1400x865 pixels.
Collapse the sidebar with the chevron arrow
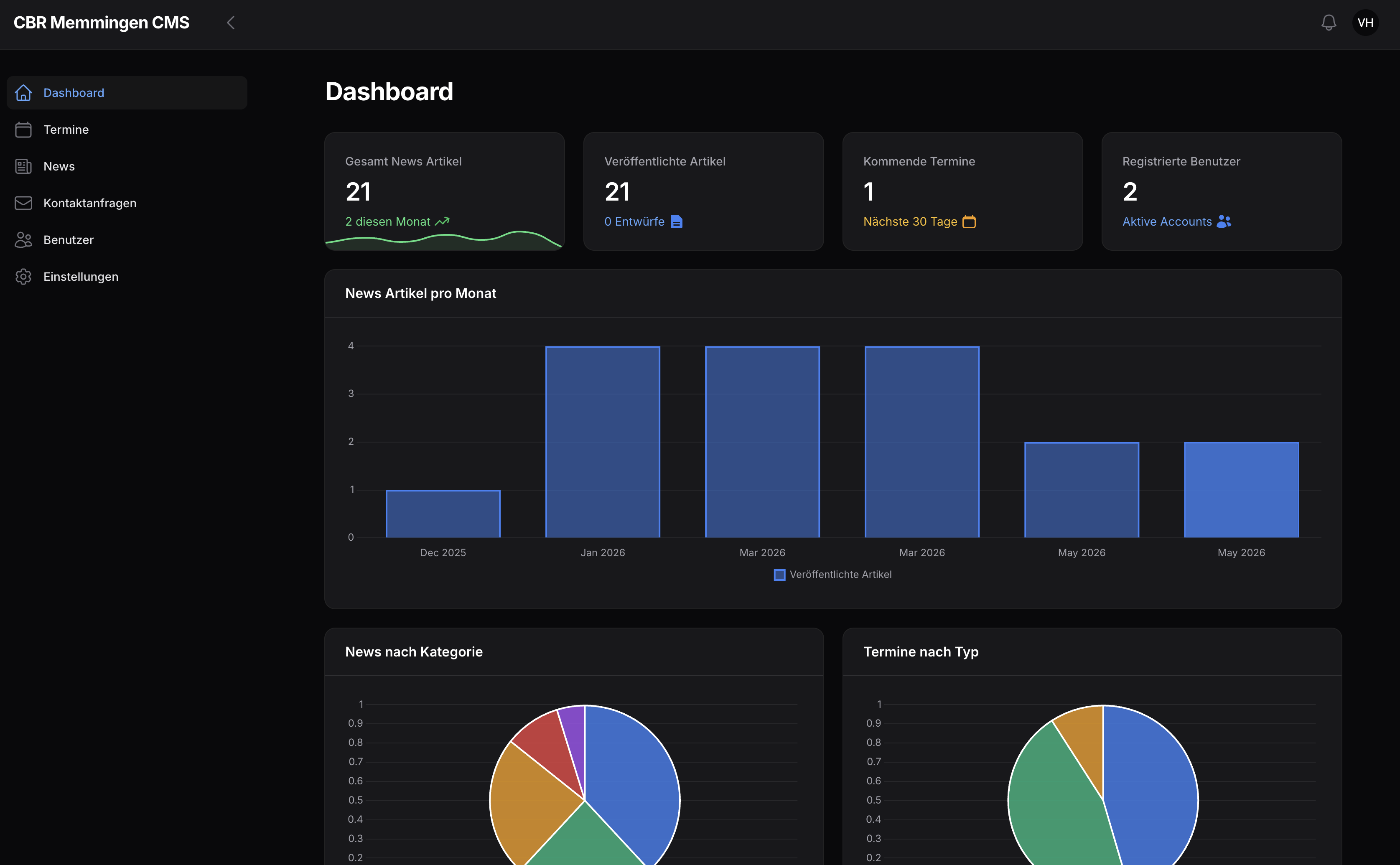231,23
